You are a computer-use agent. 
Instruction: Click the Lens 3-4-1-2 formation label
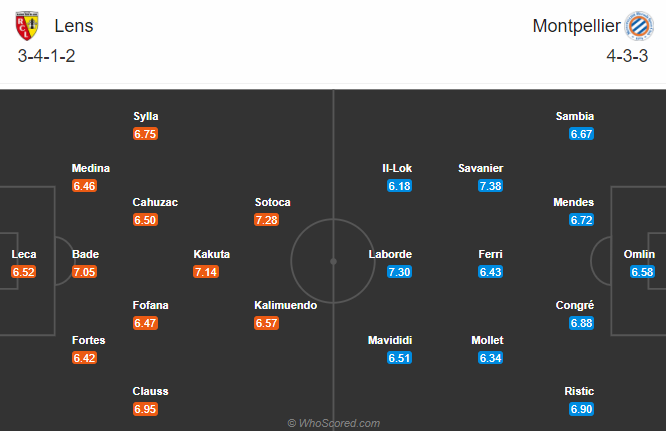click(x=46, y=56)
